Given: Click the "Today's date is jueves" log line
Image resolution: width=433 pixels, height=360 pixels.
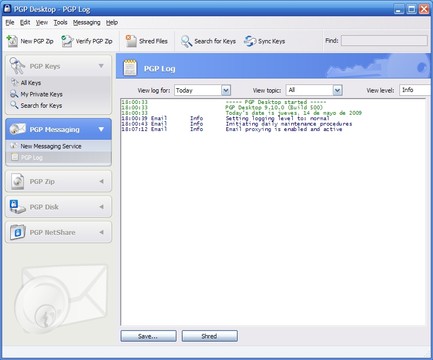Looking at the screenshot, I should [x=293, y=113].
